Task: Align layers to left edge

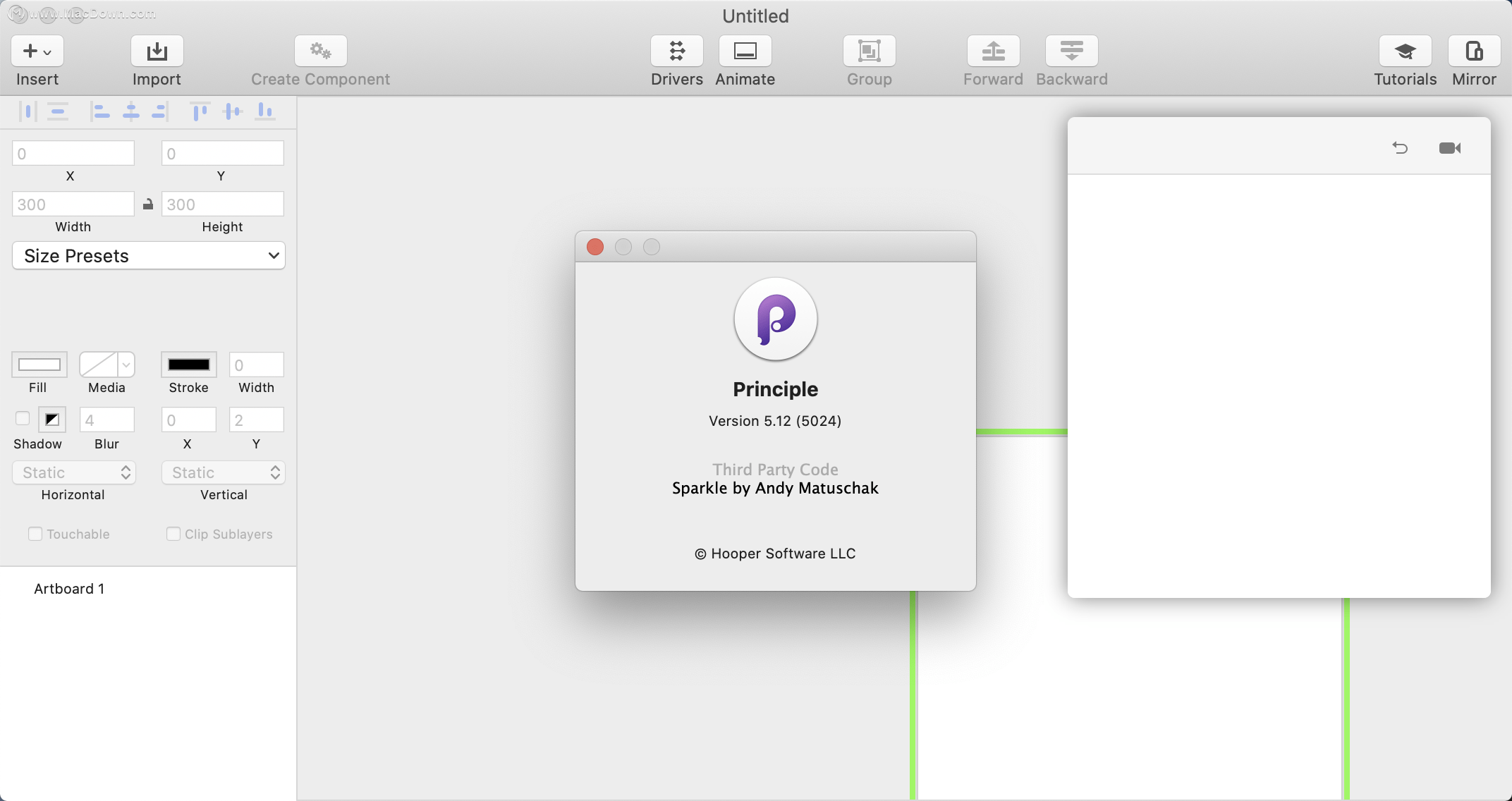Action: point(100,111)
